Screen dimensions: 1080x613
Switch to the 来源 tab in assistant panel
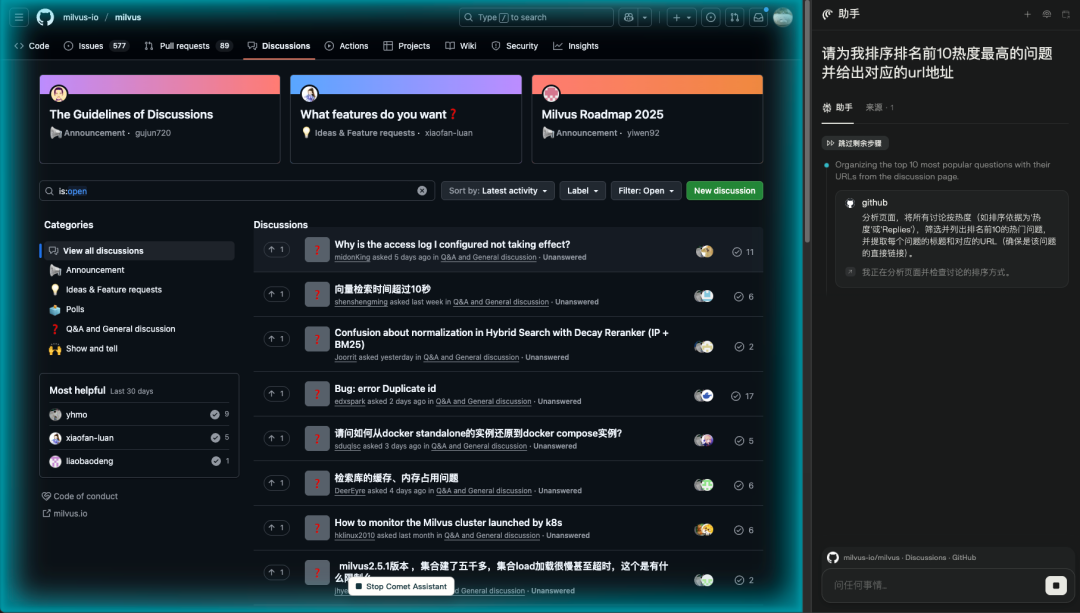[880, 107]
